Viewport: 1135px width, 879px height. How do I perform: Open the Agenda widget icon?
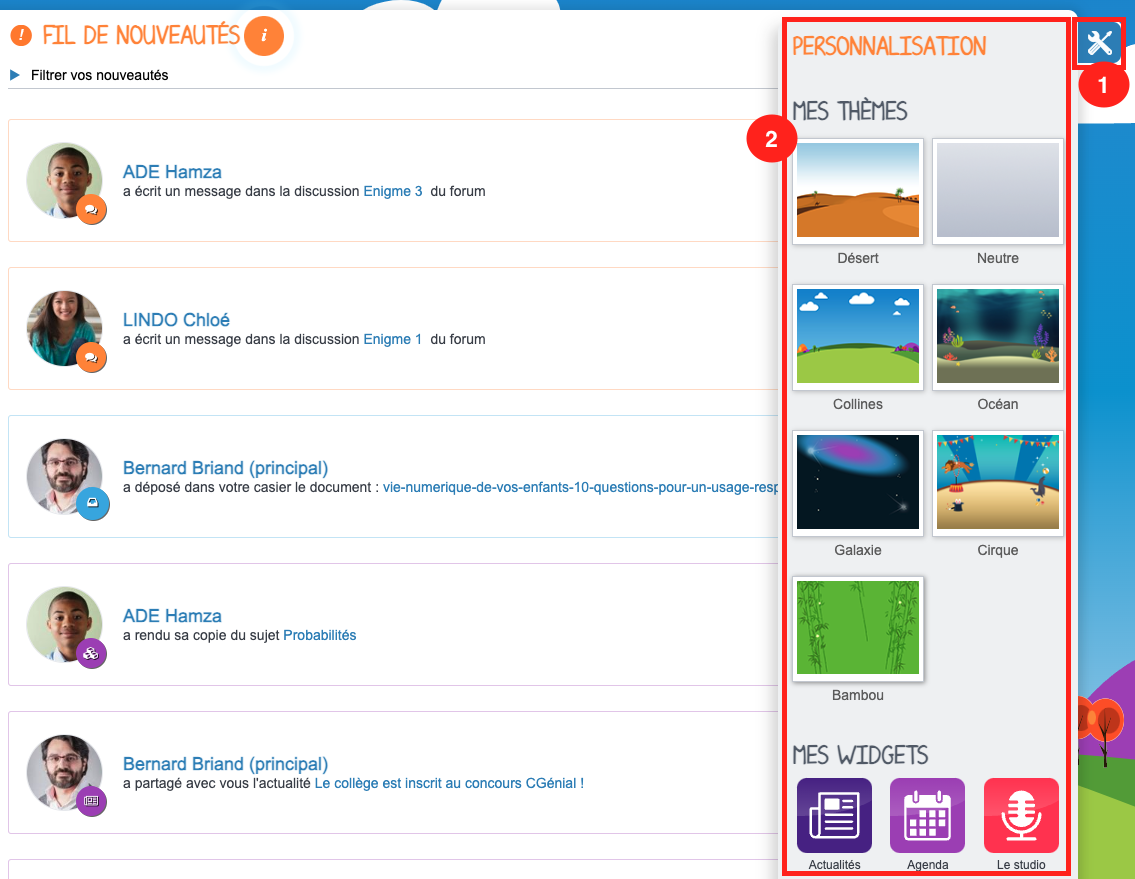(x=927, y=816)
